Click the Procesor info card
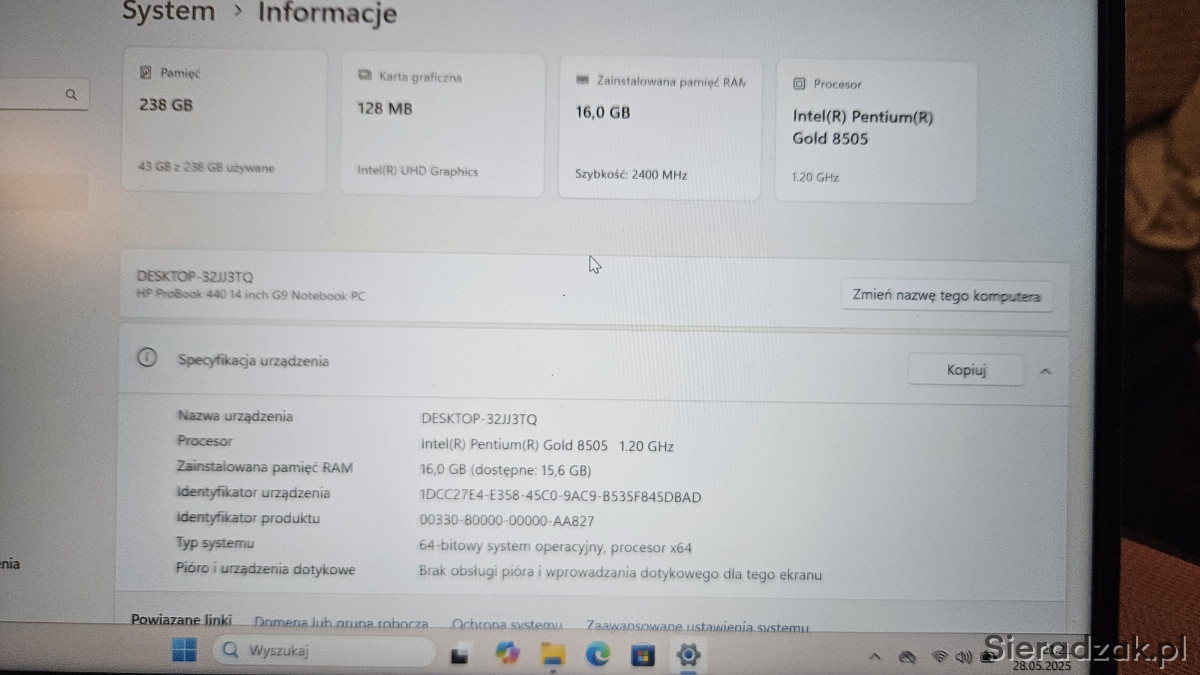Screen dimensions: 1200x675 (x=876, y=132)
